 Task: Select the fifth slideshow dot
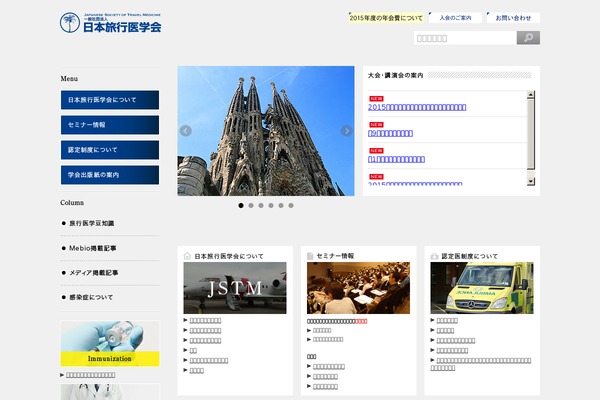pos(281,206)
